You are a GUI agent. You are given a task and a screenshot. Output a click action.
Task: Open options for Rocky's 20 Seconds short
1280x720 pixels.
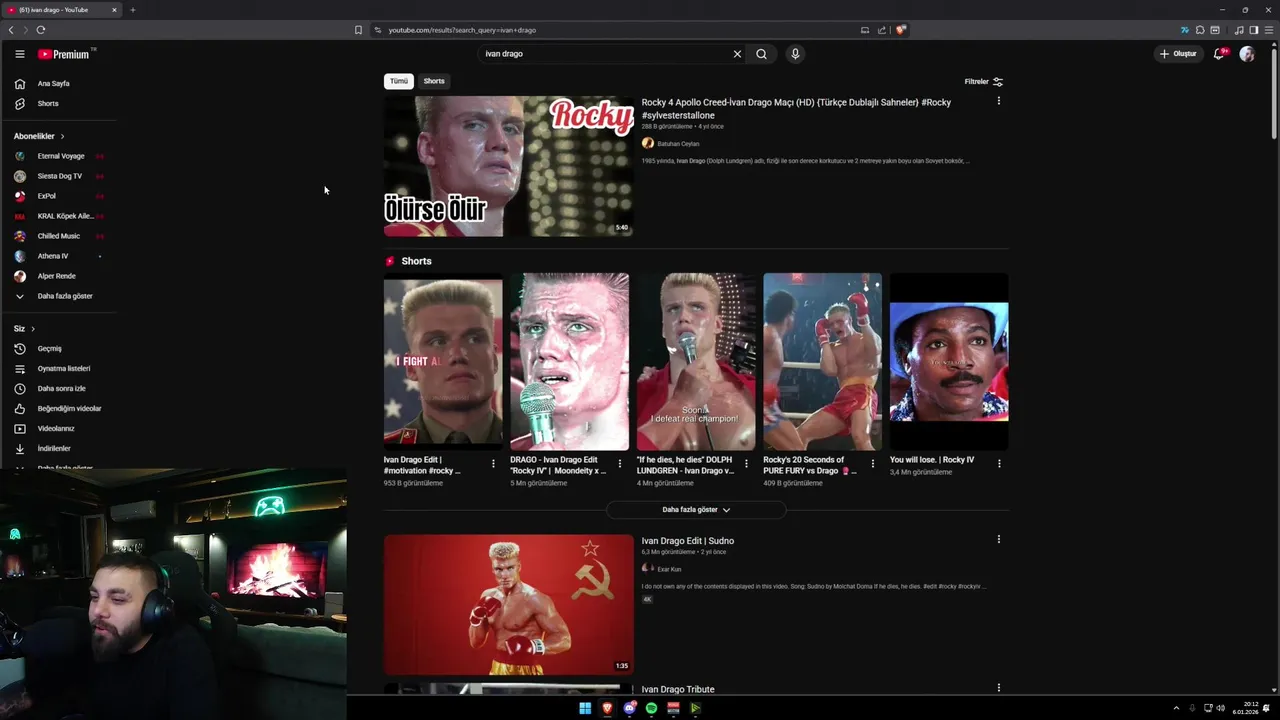click(872, 464)
